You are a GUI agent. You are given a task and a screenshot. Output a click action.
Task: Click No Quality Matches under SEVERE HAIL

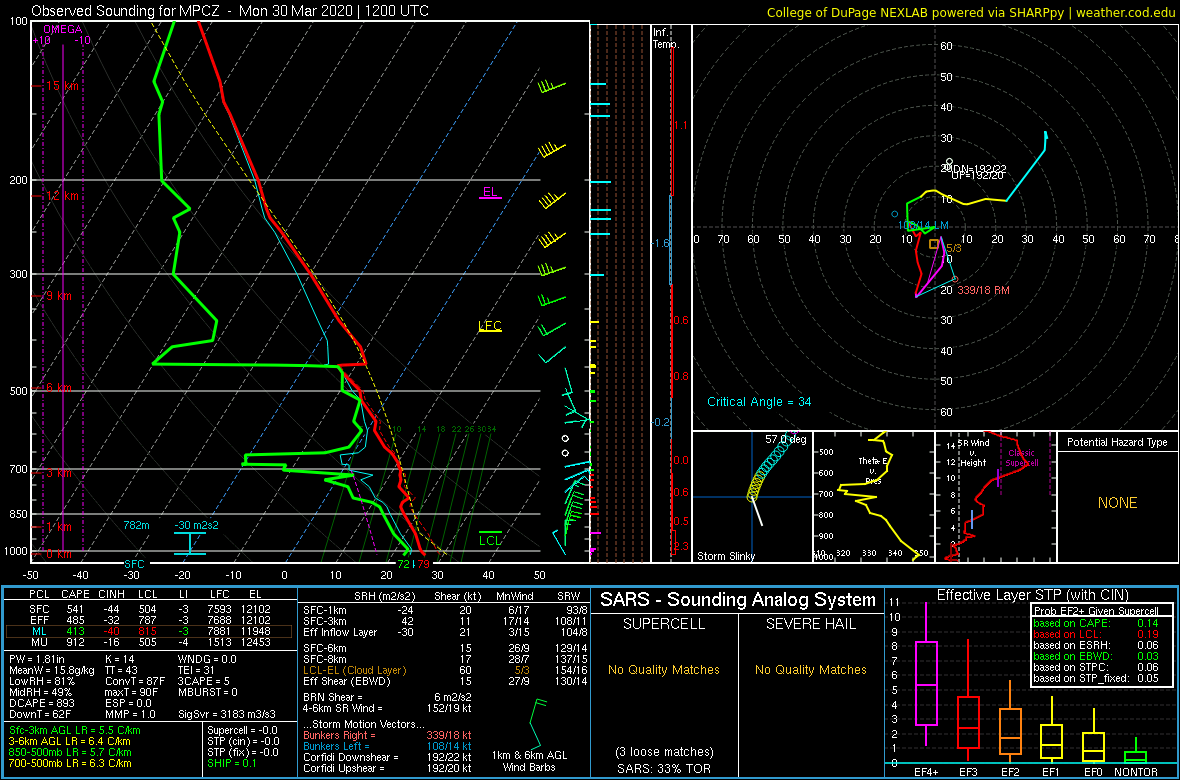tap(810, 669)
